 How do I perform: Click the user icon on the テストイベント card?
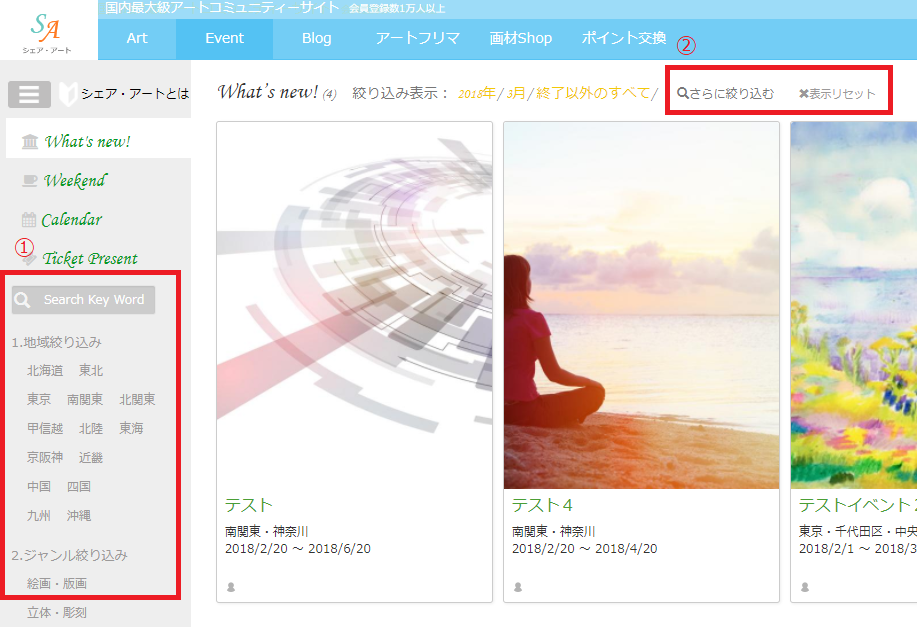pyautogui.click(x=805, y=587)
